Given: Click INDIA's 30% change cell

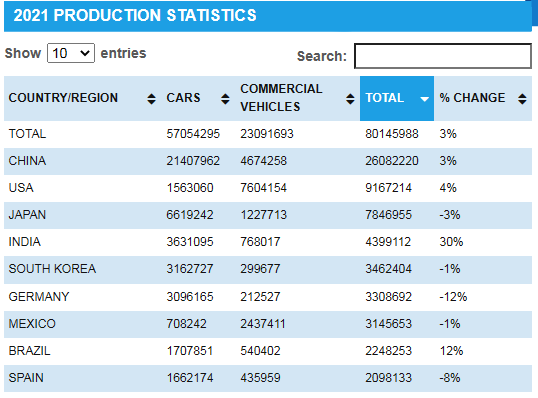Looking at the screenshot, I should [451, 242].
